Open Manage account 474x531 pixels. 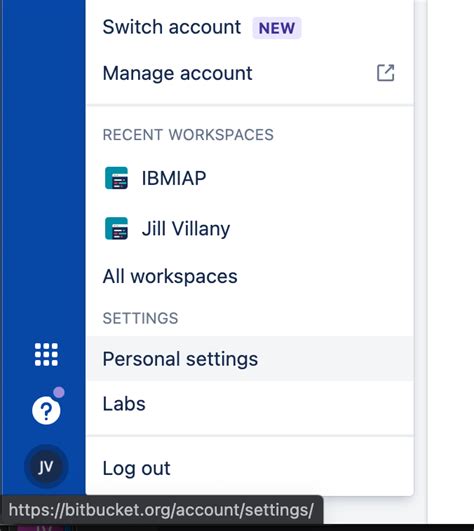click(250, 73)
